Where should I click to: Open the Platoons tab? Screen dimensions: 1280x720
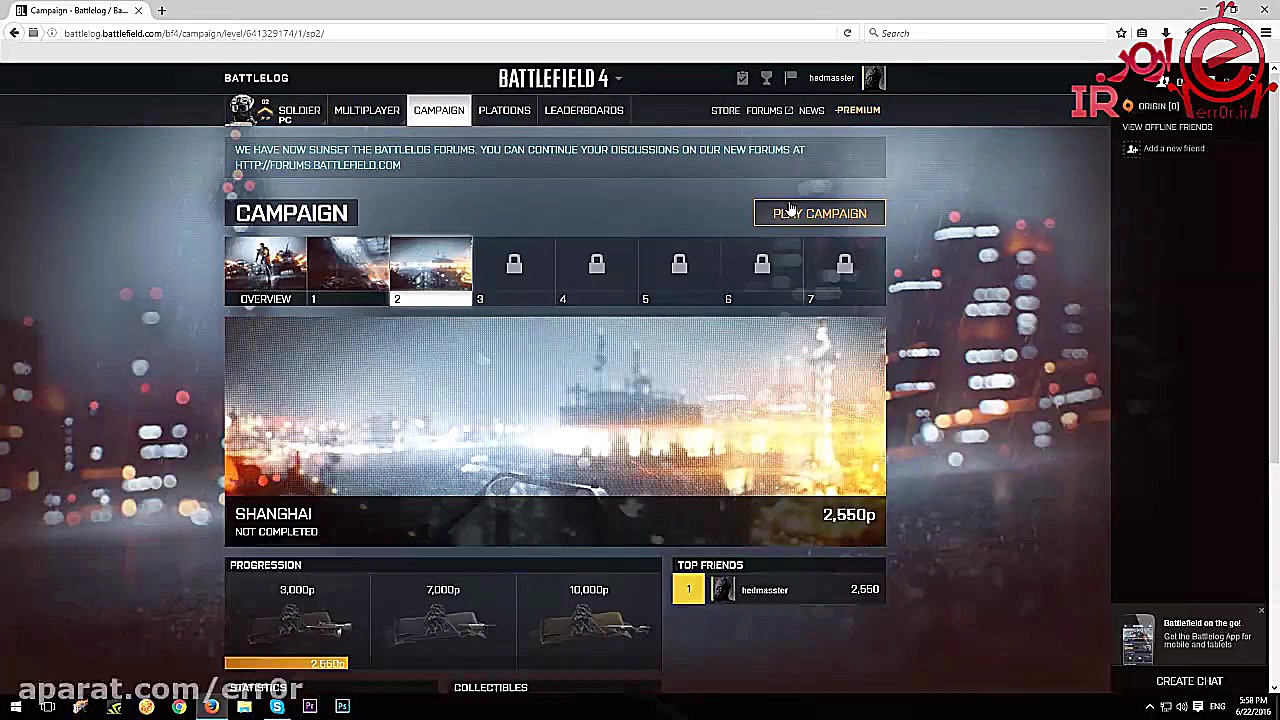click(504, 110)
